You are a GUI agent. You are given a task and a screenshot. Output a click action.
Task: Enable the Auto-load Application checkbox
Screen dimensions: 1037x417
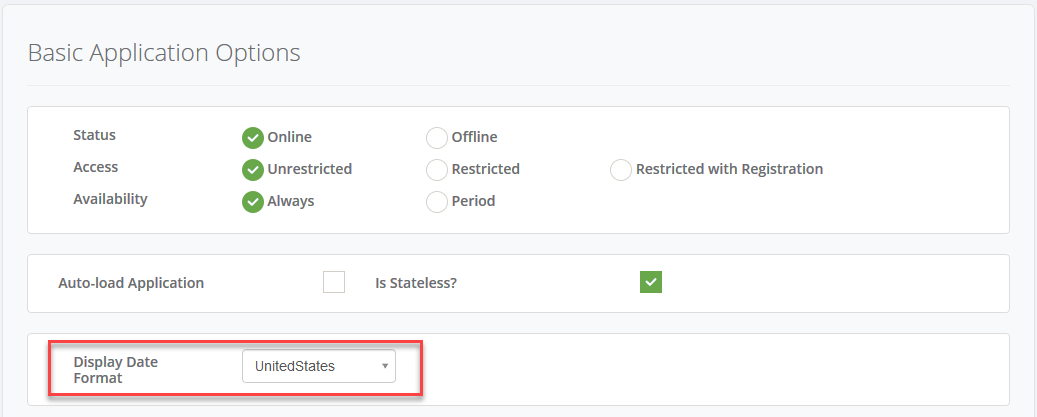click(x=334, y=282)
